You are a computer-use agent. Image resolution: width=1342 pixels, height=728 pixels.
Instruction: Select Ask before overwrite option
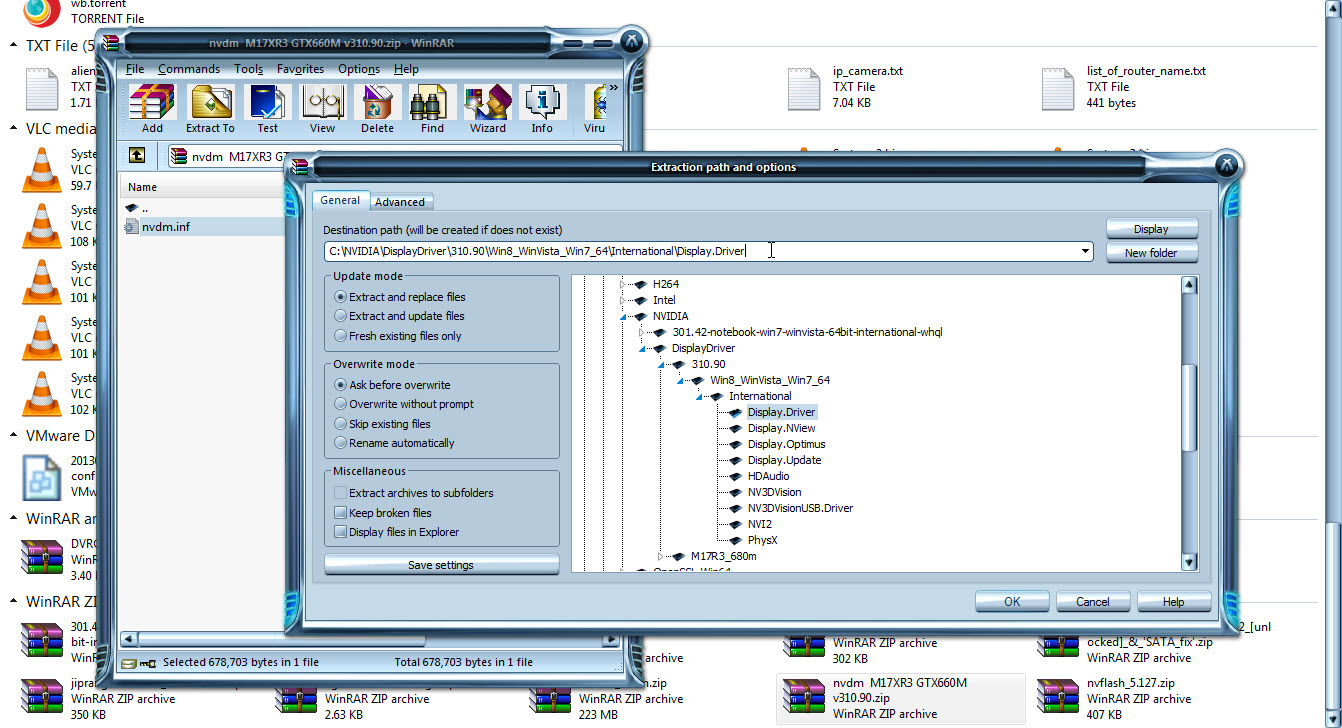(392, 385)
